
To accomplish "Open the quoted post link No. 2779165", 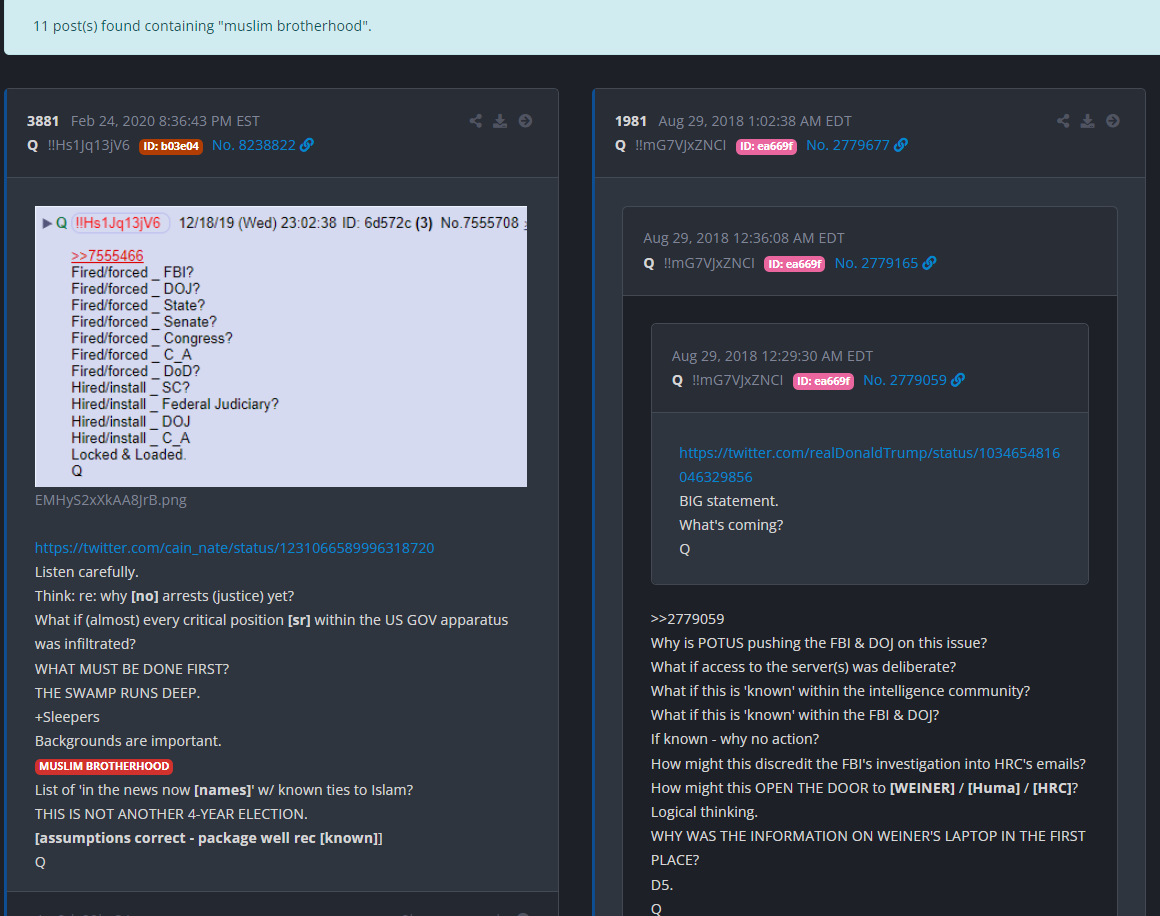I will [x=876, y=263].
